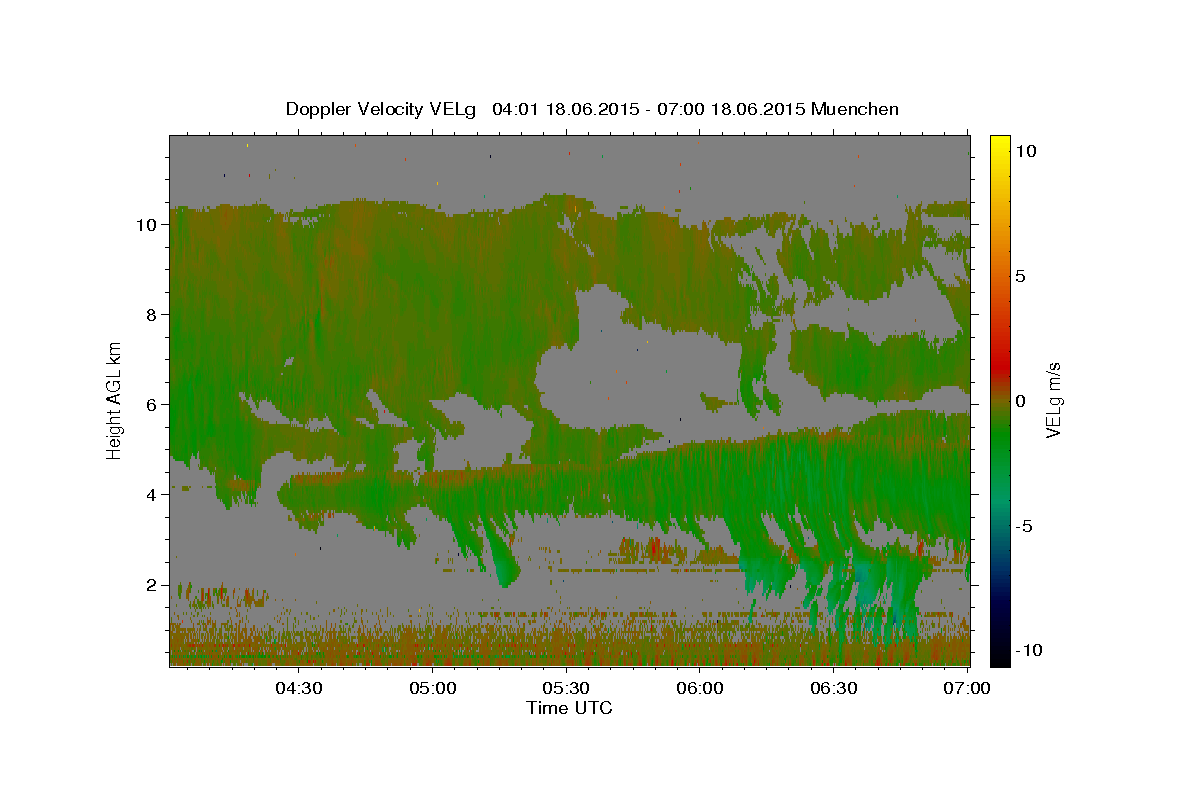Screen dimensions: 1200x800
Task: Click the height tick label 2
Action: click(150, 584)
